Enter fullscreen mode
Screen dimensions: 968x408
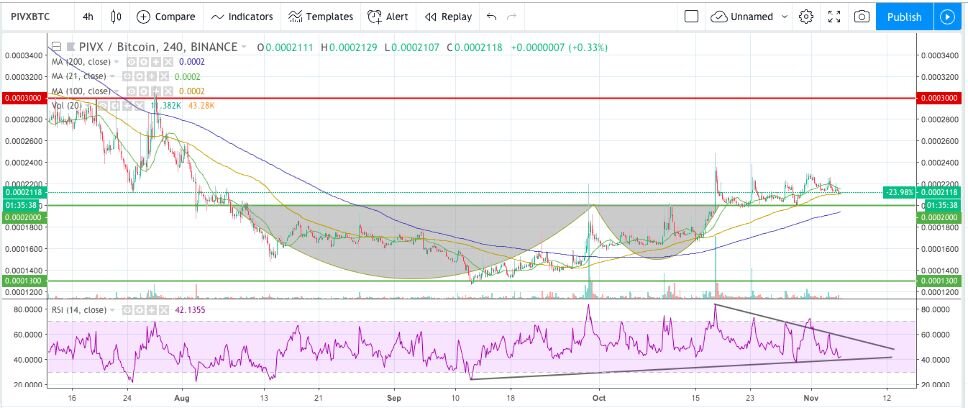coord(834,17)
